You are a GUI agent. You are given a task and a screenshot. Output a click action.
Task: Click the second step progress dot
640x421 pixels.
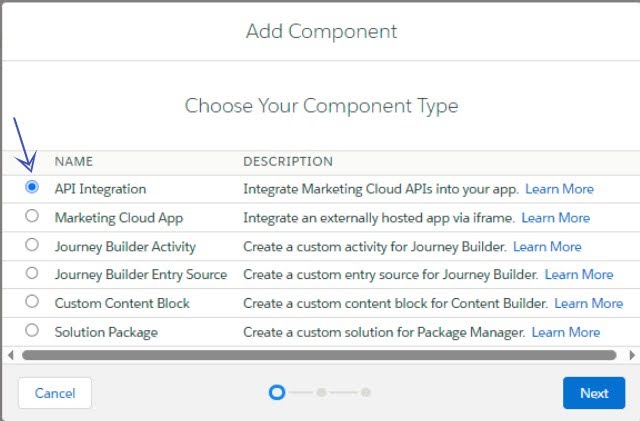click(x=322, y=392)
